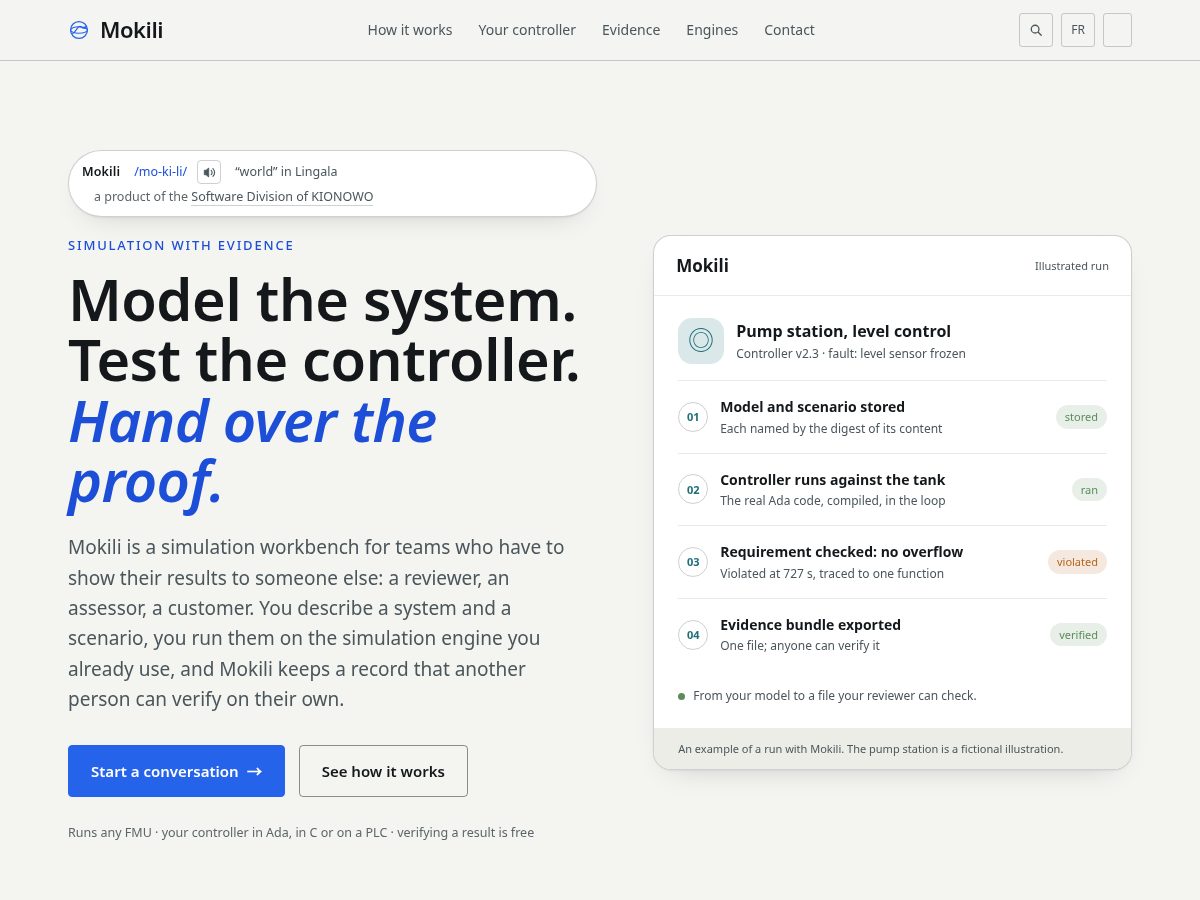Go to Your controller section

(527, 30)
